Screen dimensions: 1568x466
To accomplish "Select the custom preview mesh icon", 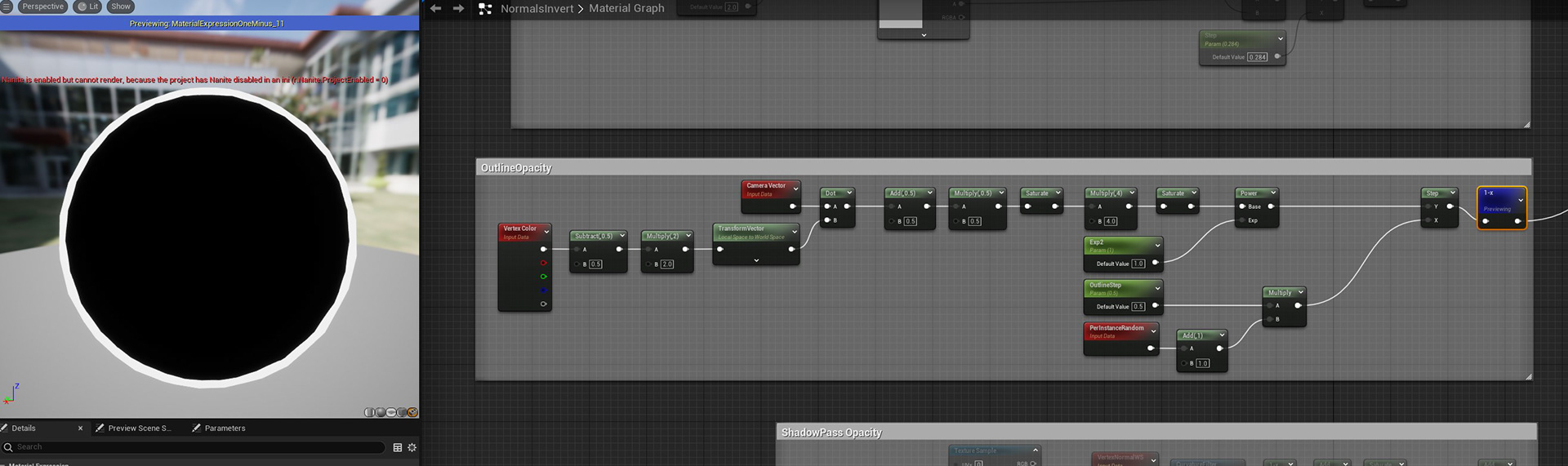I will [412, 412].
